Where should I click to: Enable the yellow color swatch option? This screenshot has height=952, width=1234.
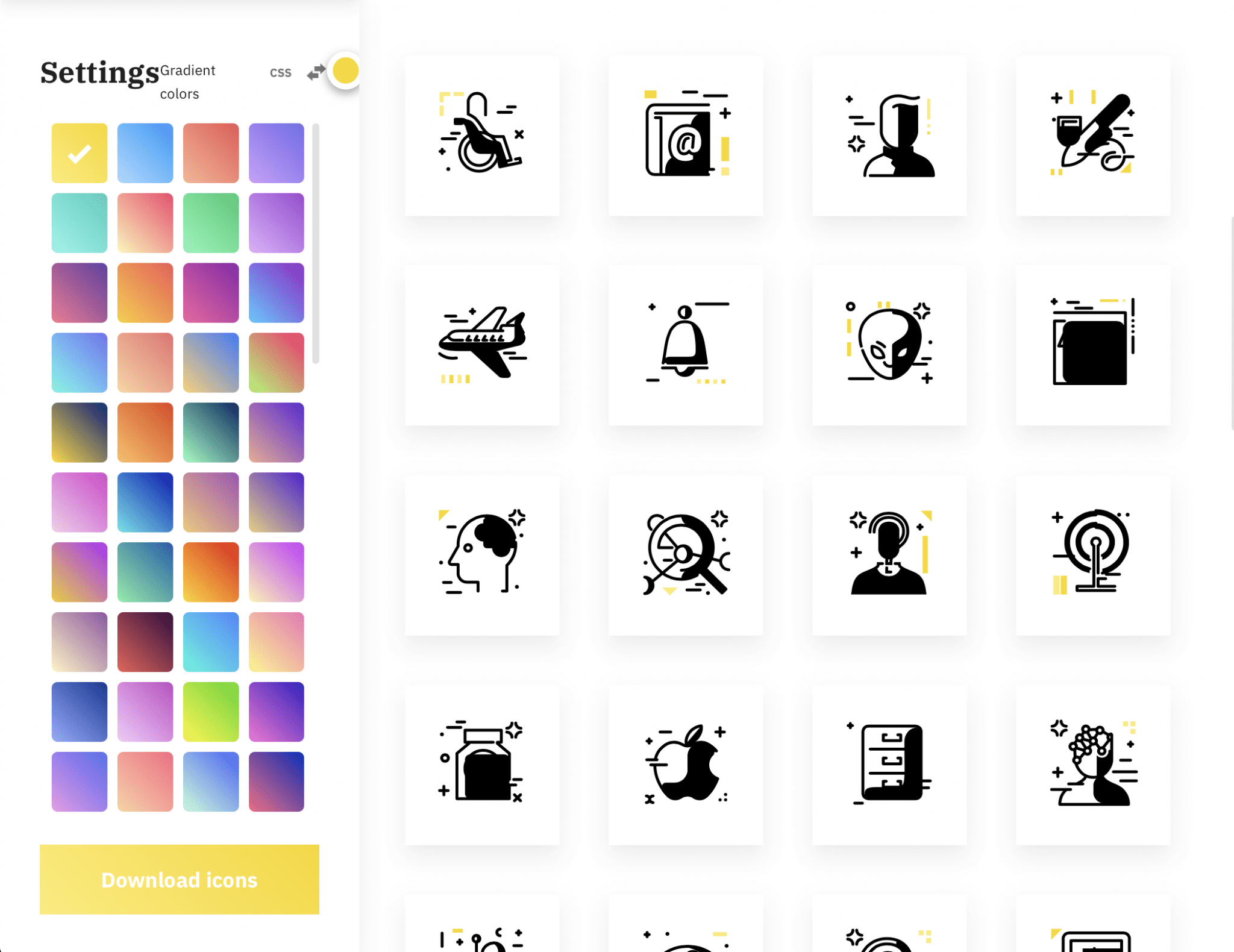(x=79, y=152)
